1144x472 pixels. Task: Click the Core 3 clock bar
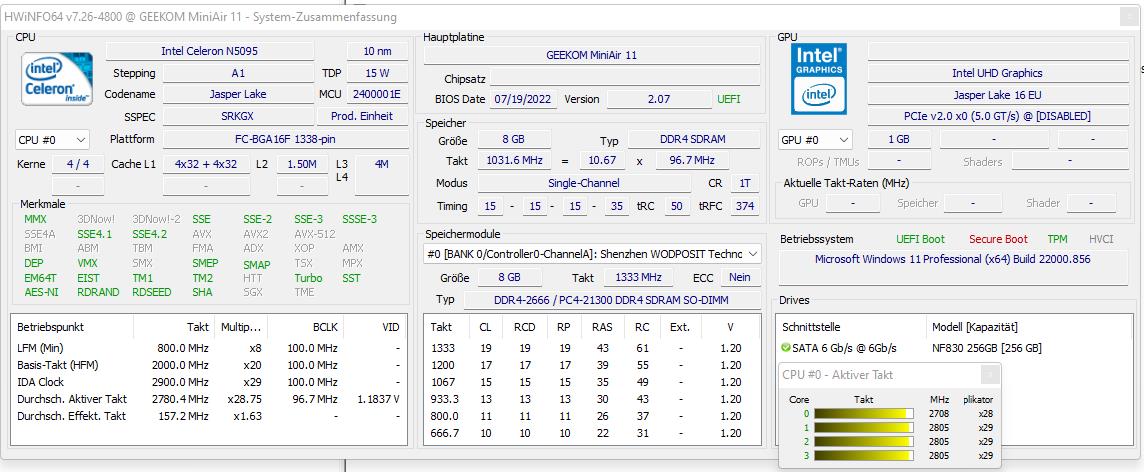pos(863,456)
